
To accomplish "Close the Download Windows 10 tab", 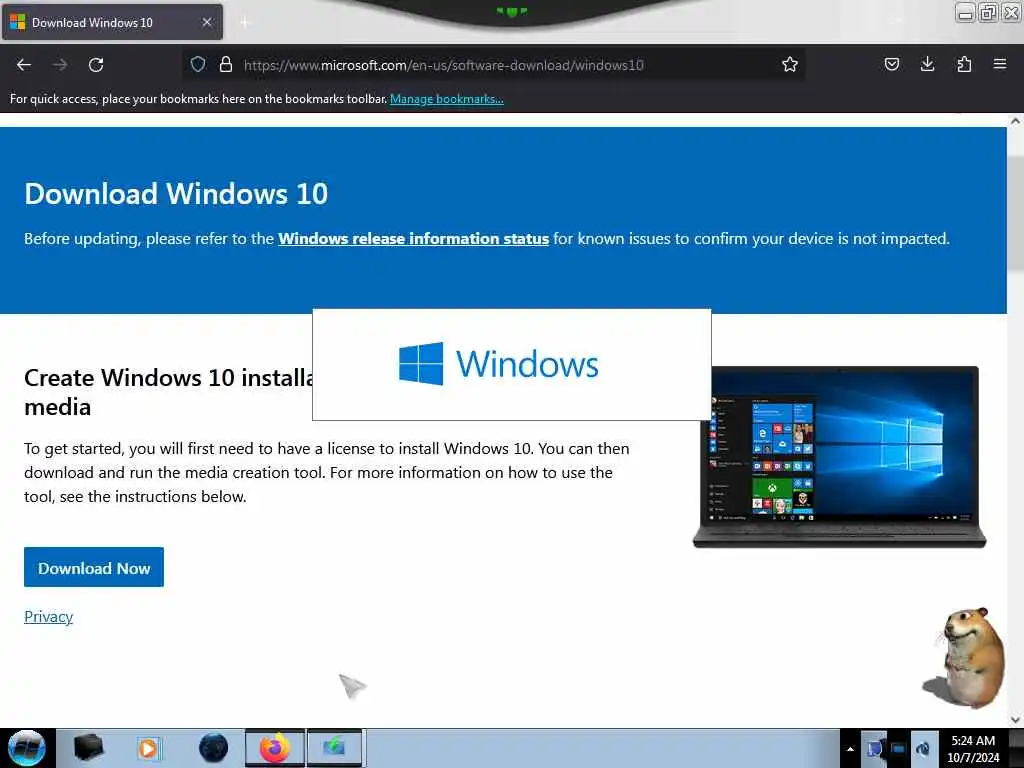I will coord(207,22).
